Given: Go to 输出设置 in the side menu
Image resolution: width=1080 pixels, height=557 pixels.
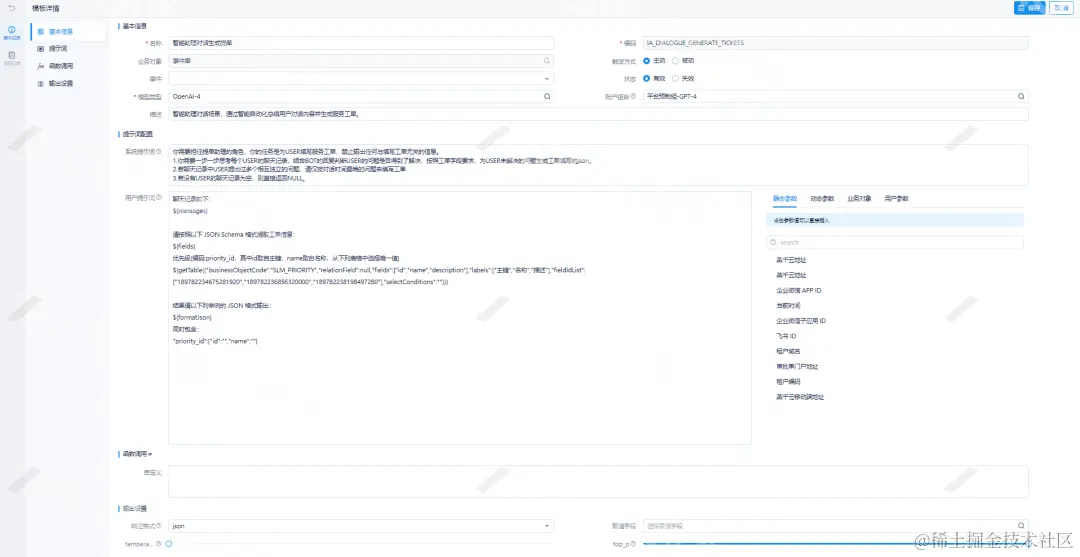Looking at the screenshot, I should click(61, 83).
